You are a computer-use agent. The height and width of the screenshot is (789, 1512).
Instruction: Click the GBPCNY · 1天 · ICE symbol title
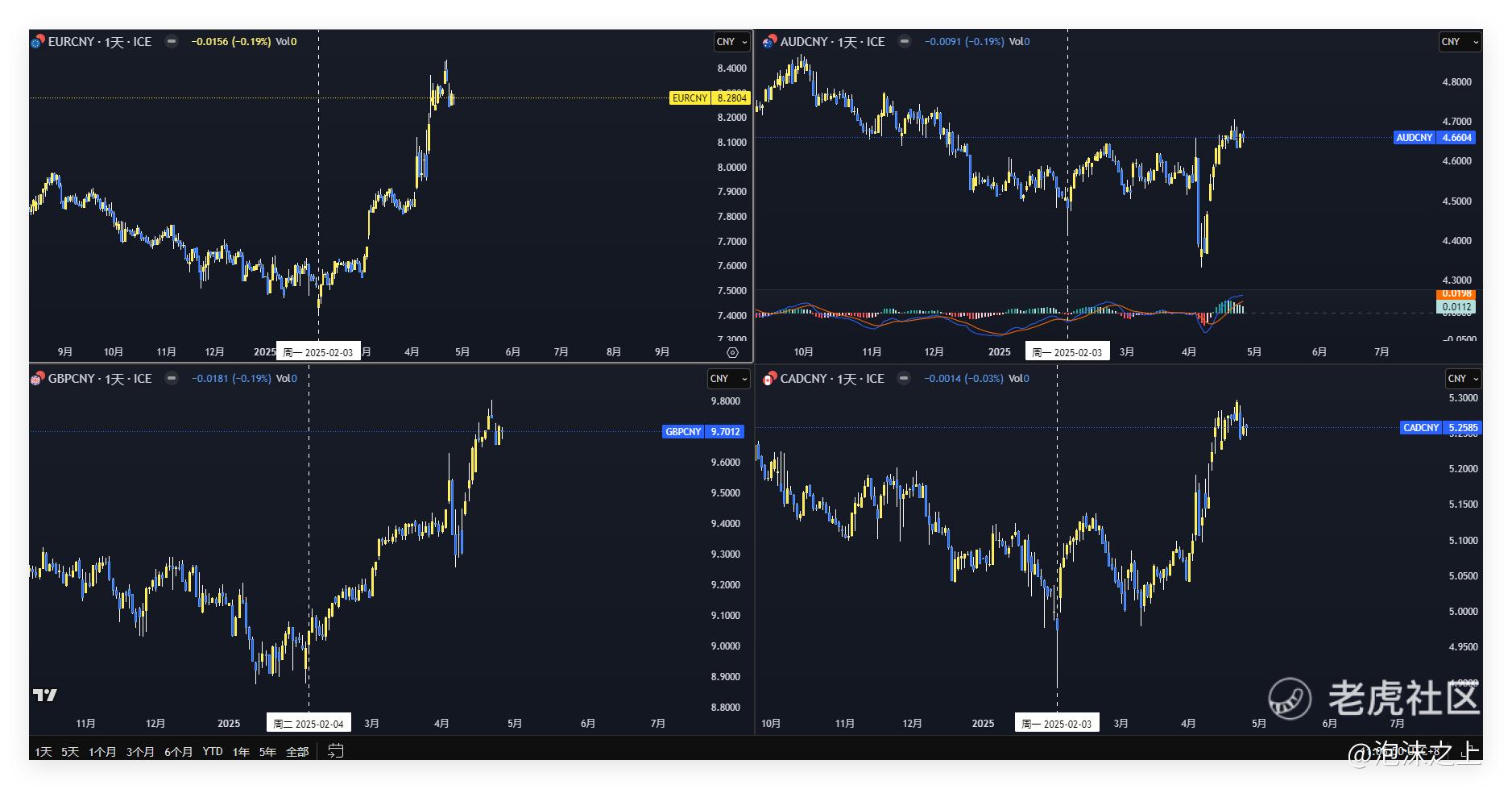point(100,379)
